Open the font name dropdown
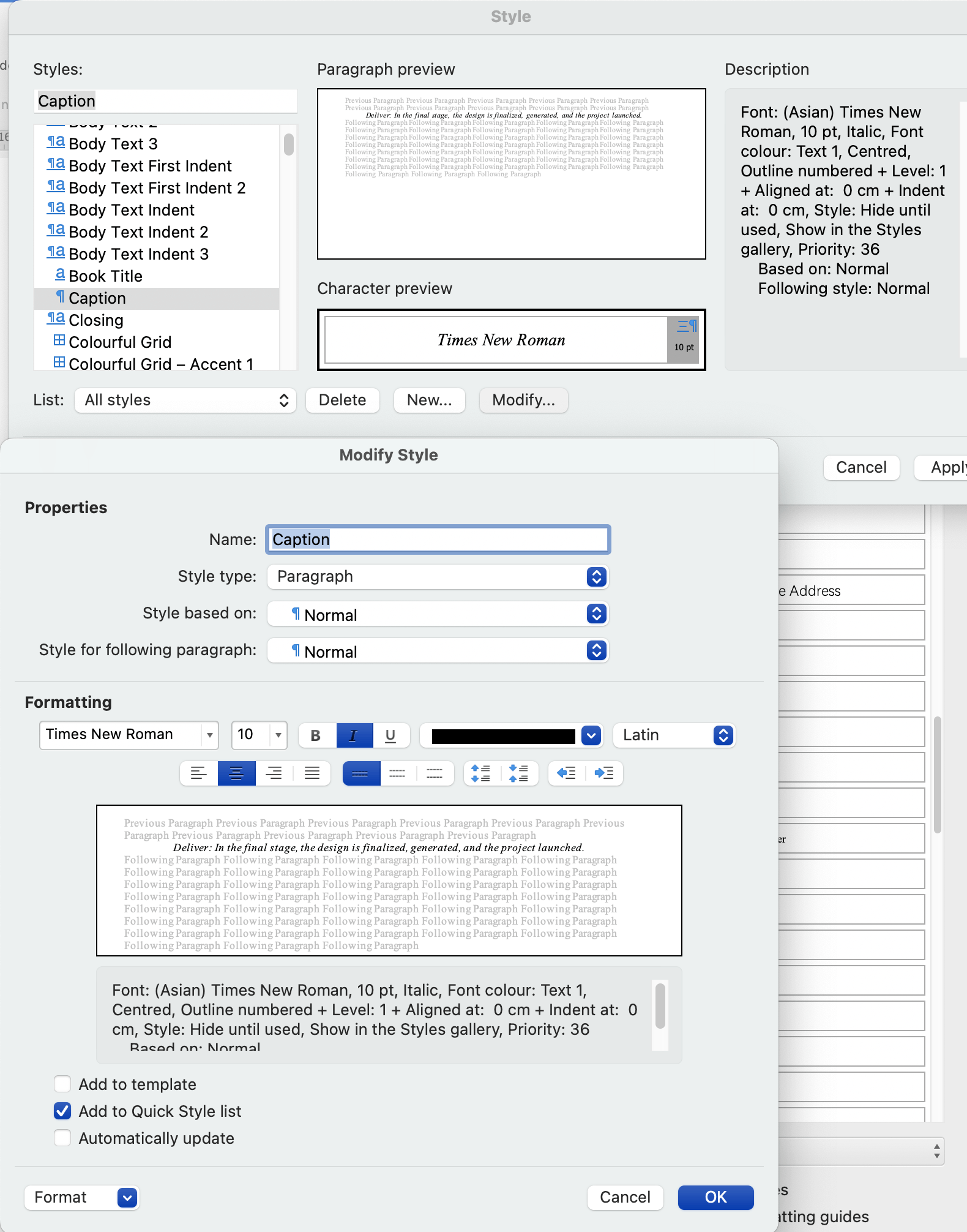The image size is (967, 1232). coord(210,735)
